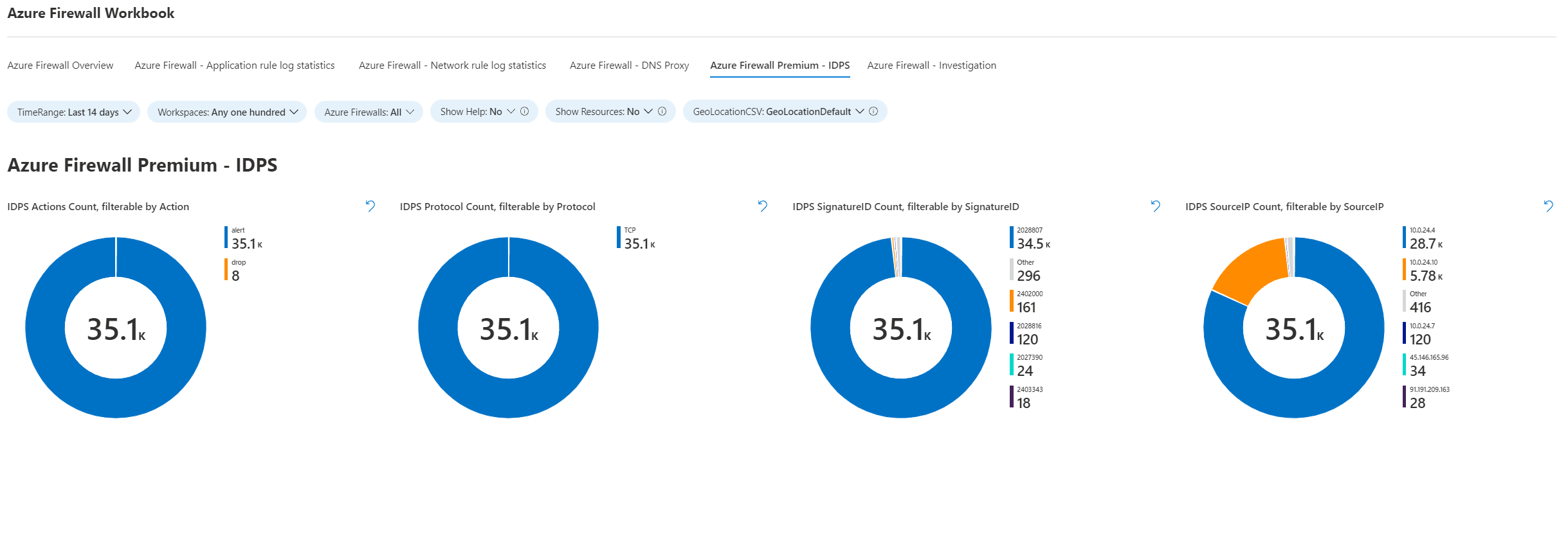Filter by signature 2403343 legend item

click(x=1027, y=397)
